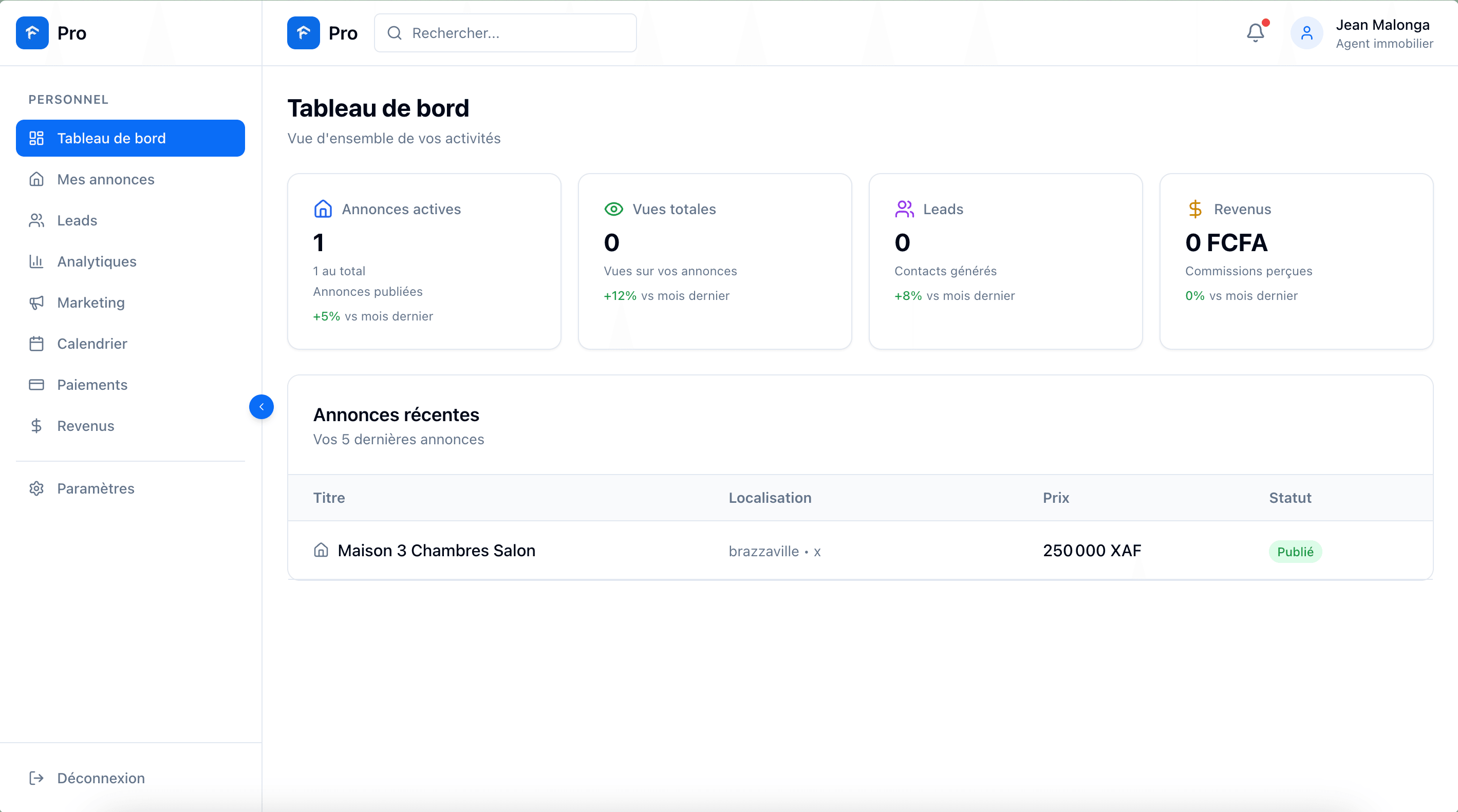
Task: Open the listing Maison 3 Chambres Salon
Action: tap(436, 551)
